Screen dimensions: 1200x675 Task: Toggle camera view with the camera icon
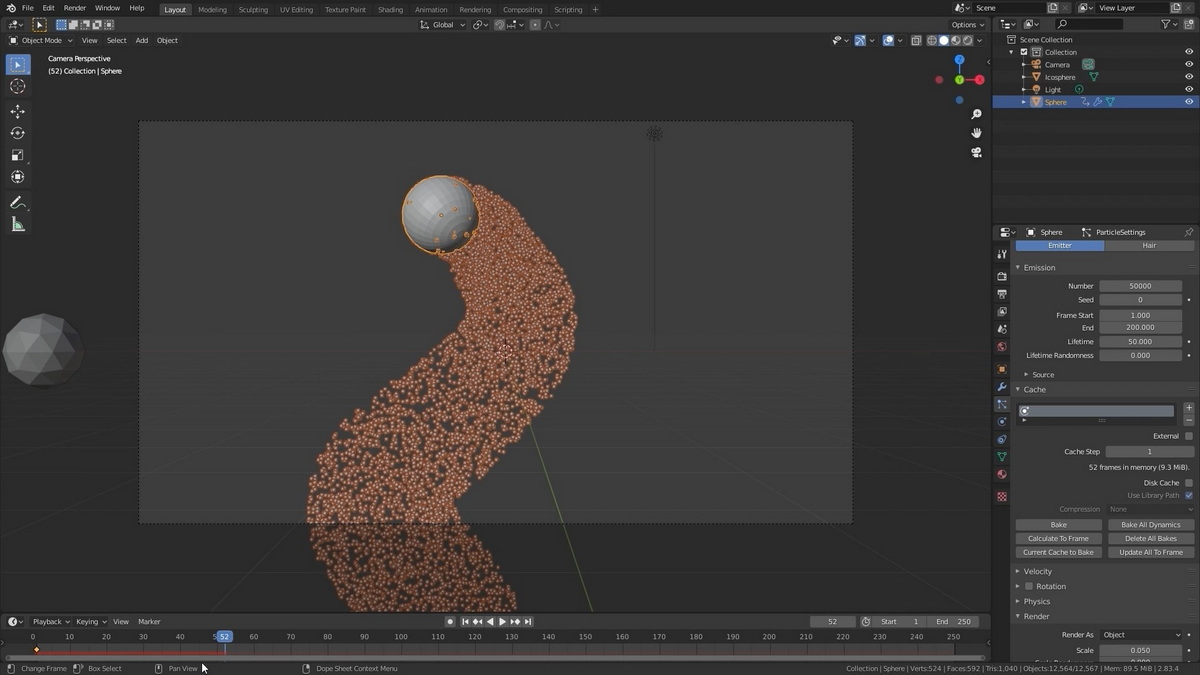976,152
